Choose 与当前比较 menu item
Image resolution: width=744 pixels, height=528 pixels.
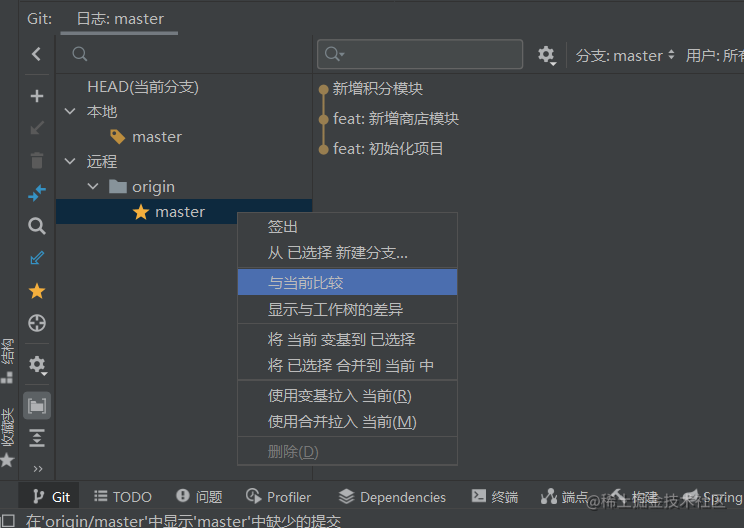pos(347,282)
